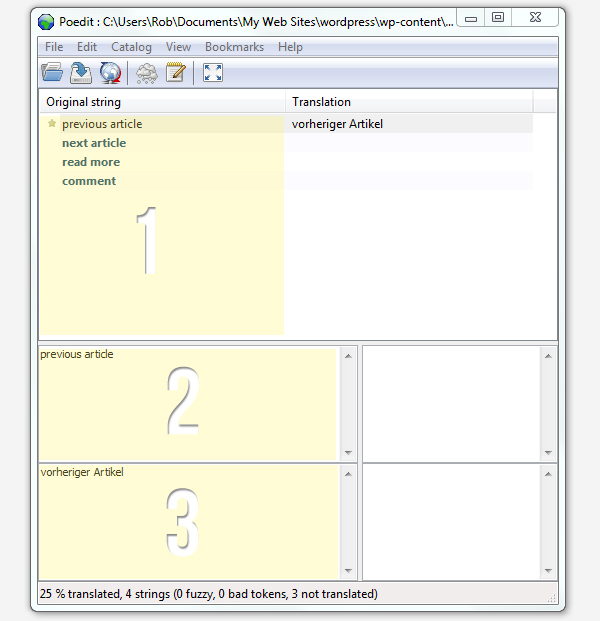Select the 'comment' string row
Image resolution: width=600 pixels, height=621 pixels.
point(286,181)
